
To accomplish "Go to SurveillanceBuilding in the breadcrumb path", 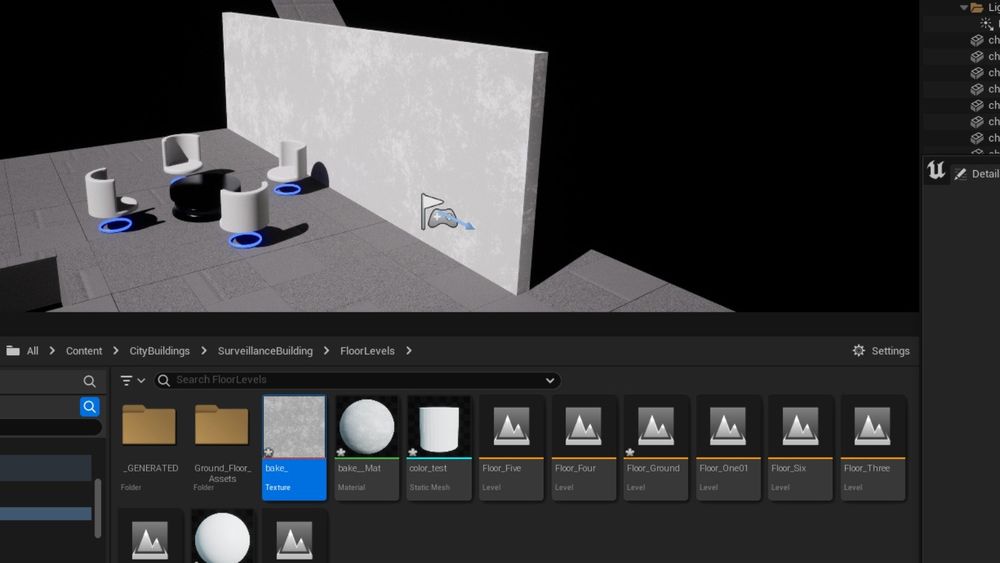I will pyautogui.click(x=265, y=351).
